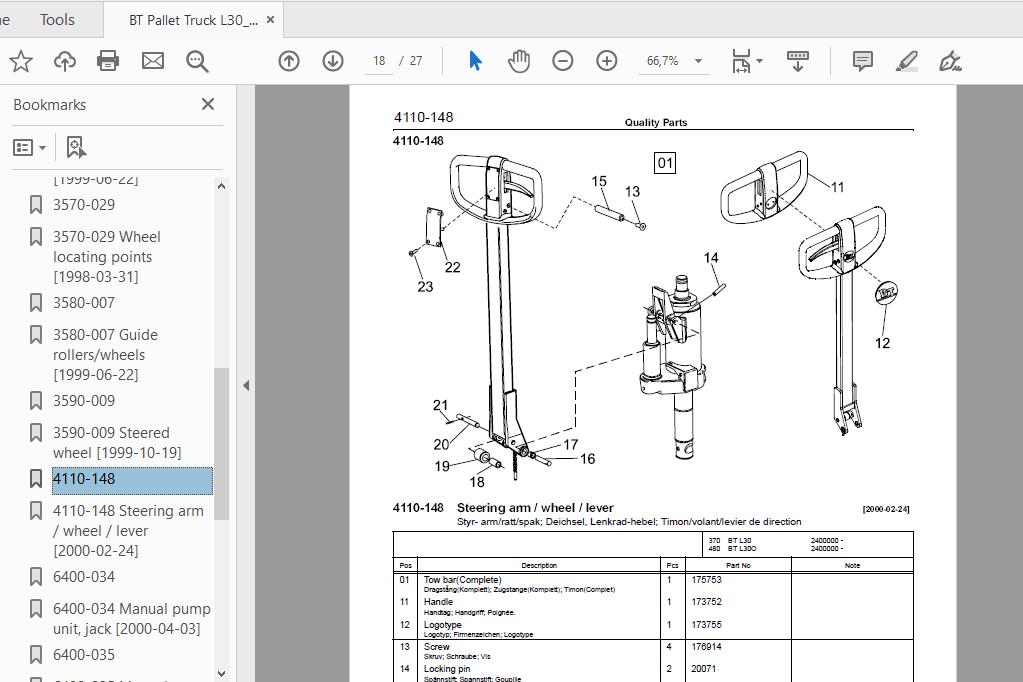Click bookmark ribbon icon beside 3580-007
Viewport: 1023px width, 682px height.
coord(36,303)
